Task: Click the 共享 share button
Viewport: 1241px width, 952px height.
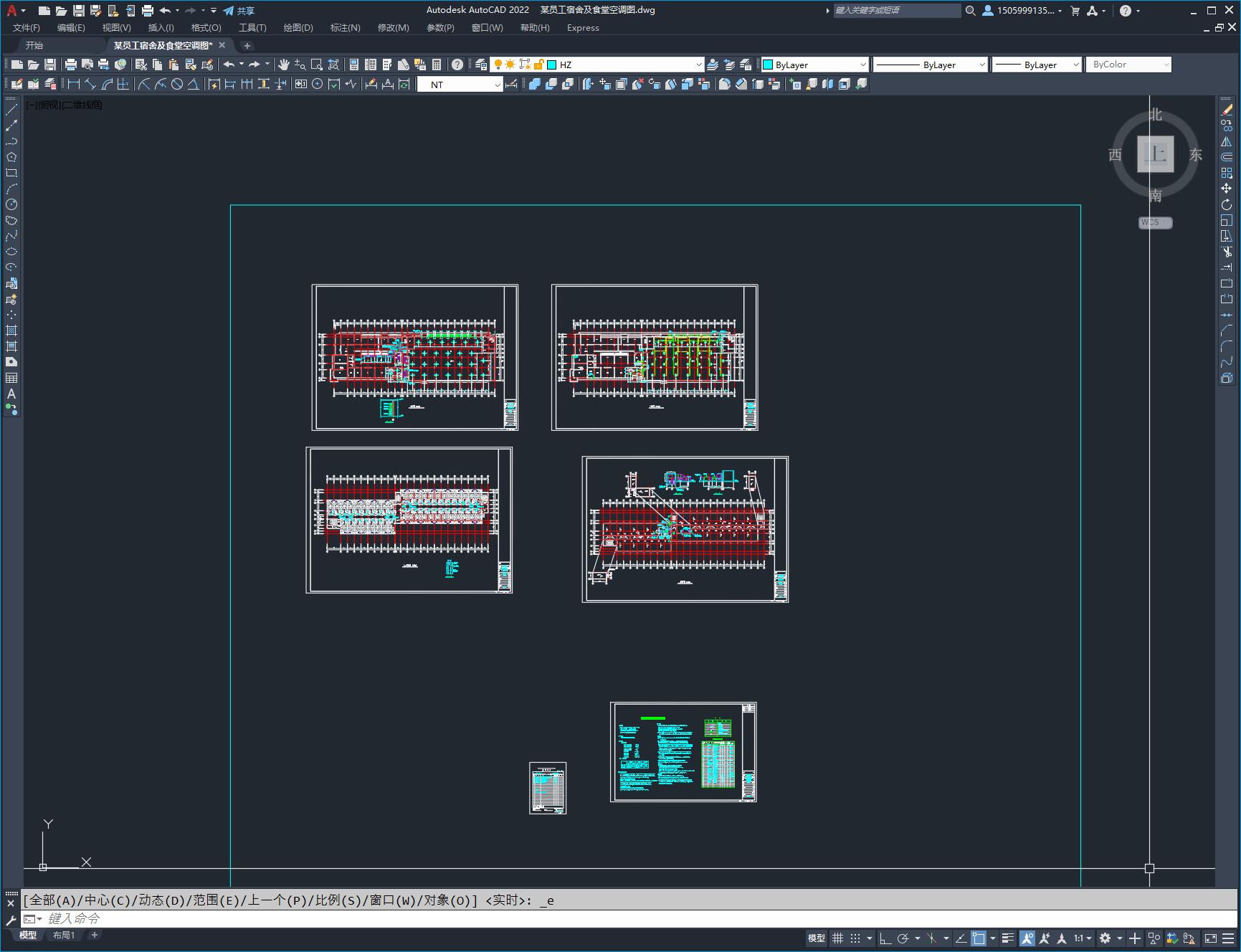Action: pos(239,11)
